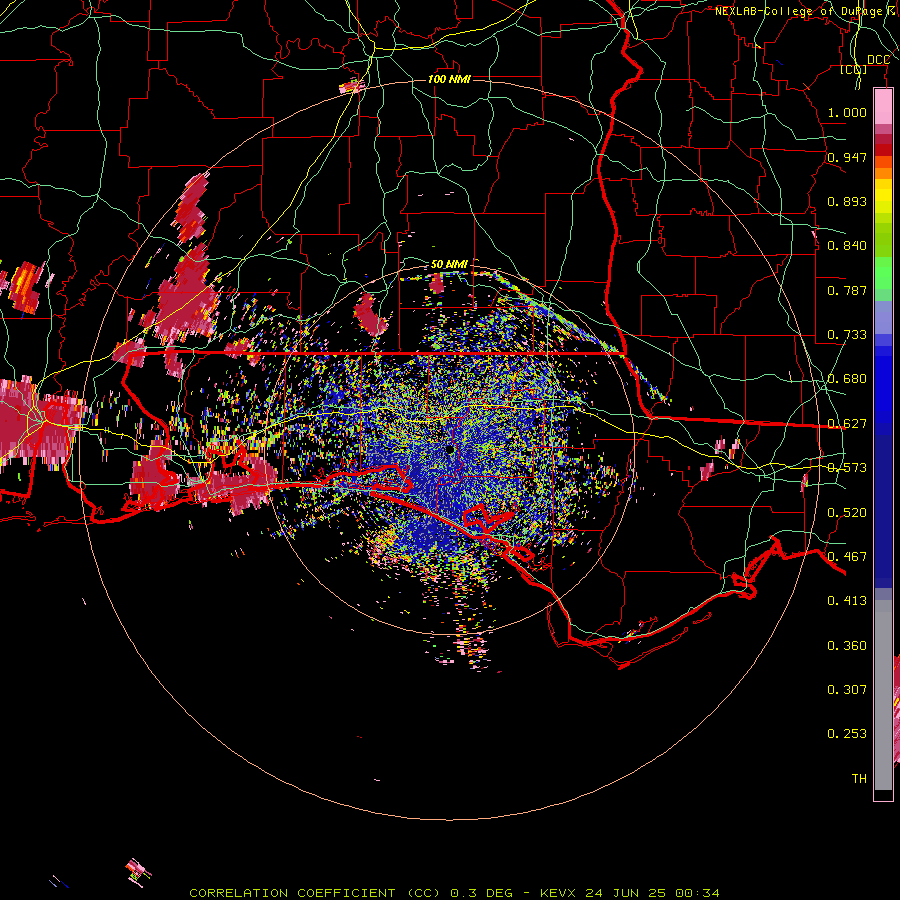Click the pink 1.000 segment of color bar
The width and height of the screenshot is (900, 900).
pos(883,106)
